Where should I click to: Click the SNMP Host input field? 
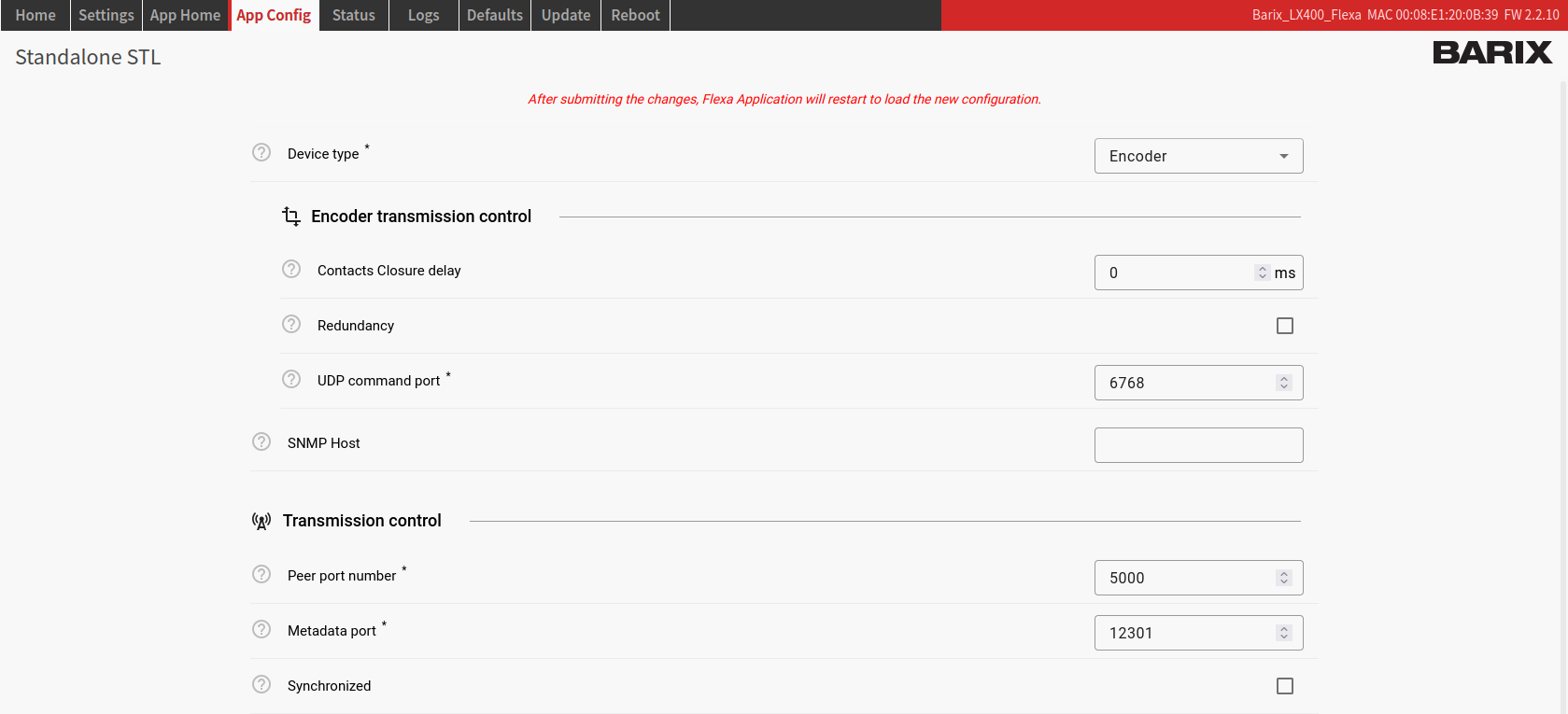(1198, 445)
